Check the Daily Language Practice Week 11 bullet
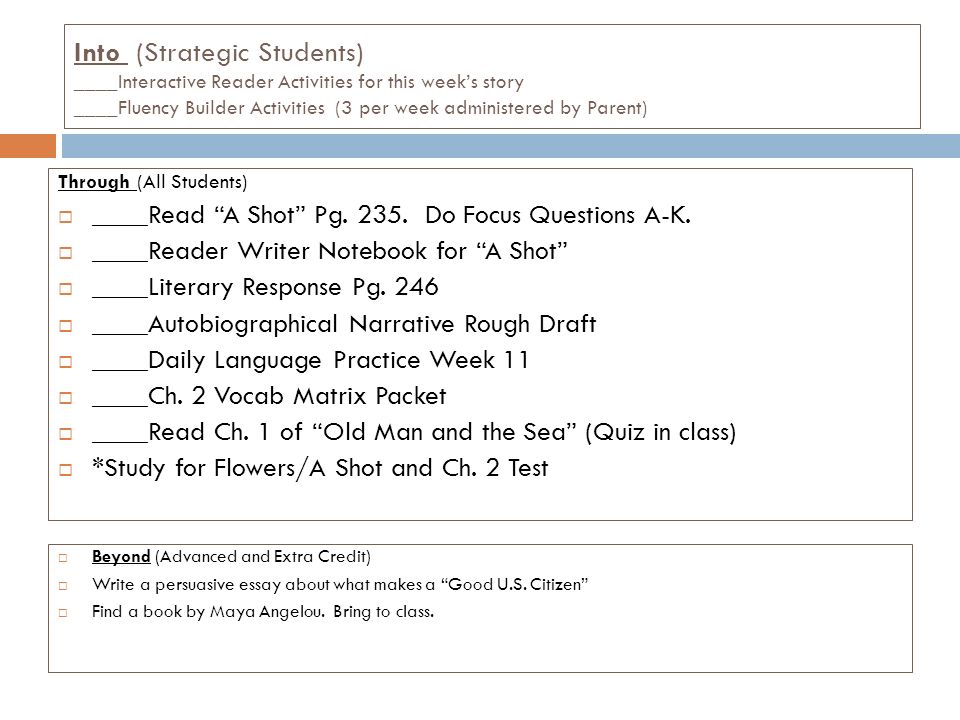Image resolution: width=960 pixels, height=720 pixels. coord(66,362)
